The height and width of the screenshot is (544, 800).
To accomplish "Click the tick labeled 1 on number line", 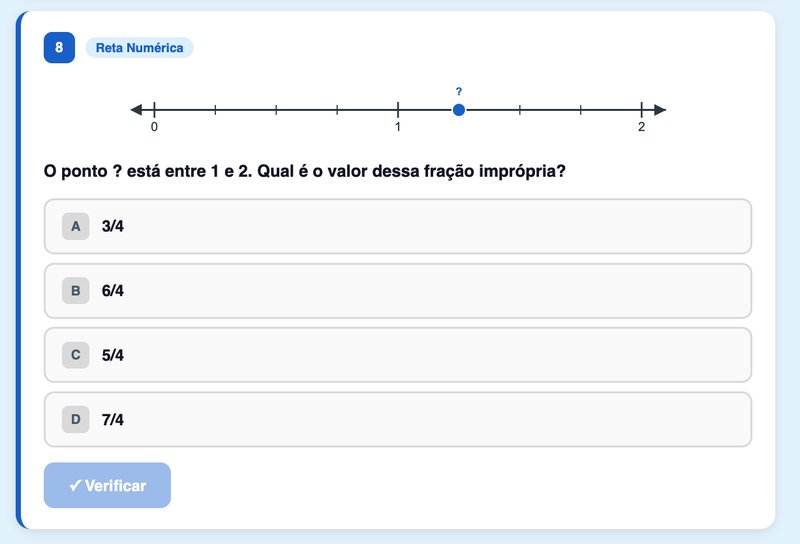I will click(398, 110).
